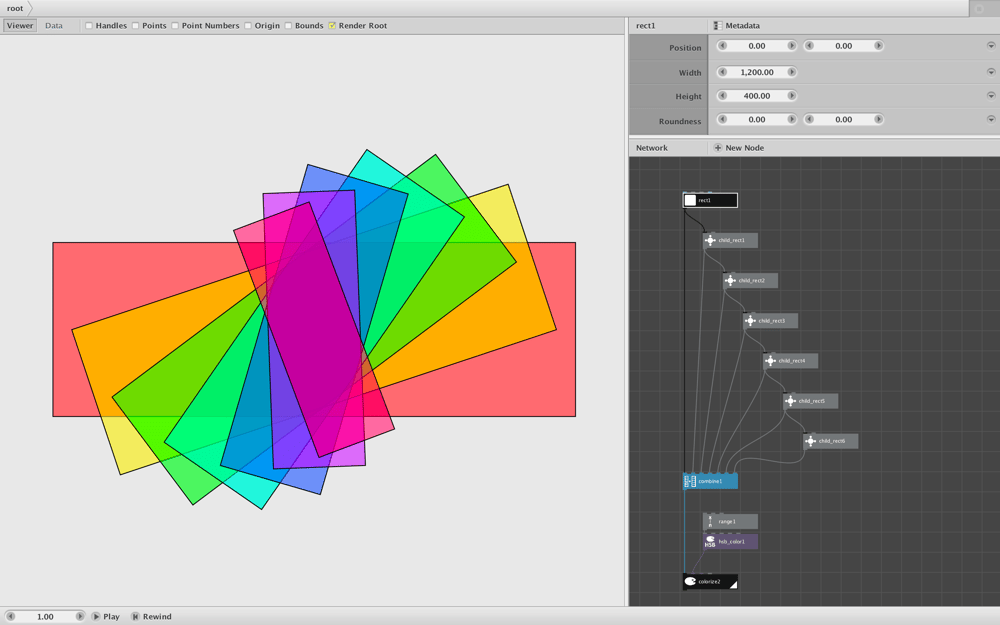Choose the child_rect6 node icon
Viewport: 1000px width, 625px height.
pyautogui.click(x=811, y=441)
